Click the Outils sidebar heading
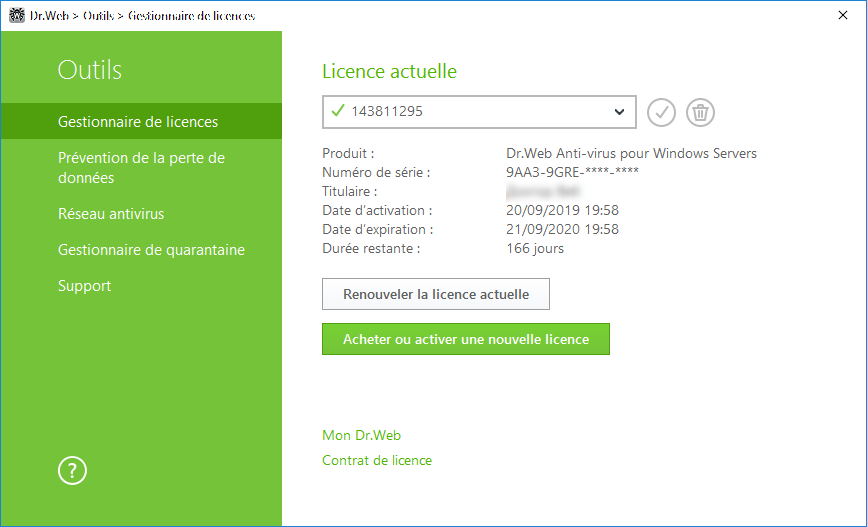This screenshot has height=527, width=867. pyautogui.click(x=90, y=70)
